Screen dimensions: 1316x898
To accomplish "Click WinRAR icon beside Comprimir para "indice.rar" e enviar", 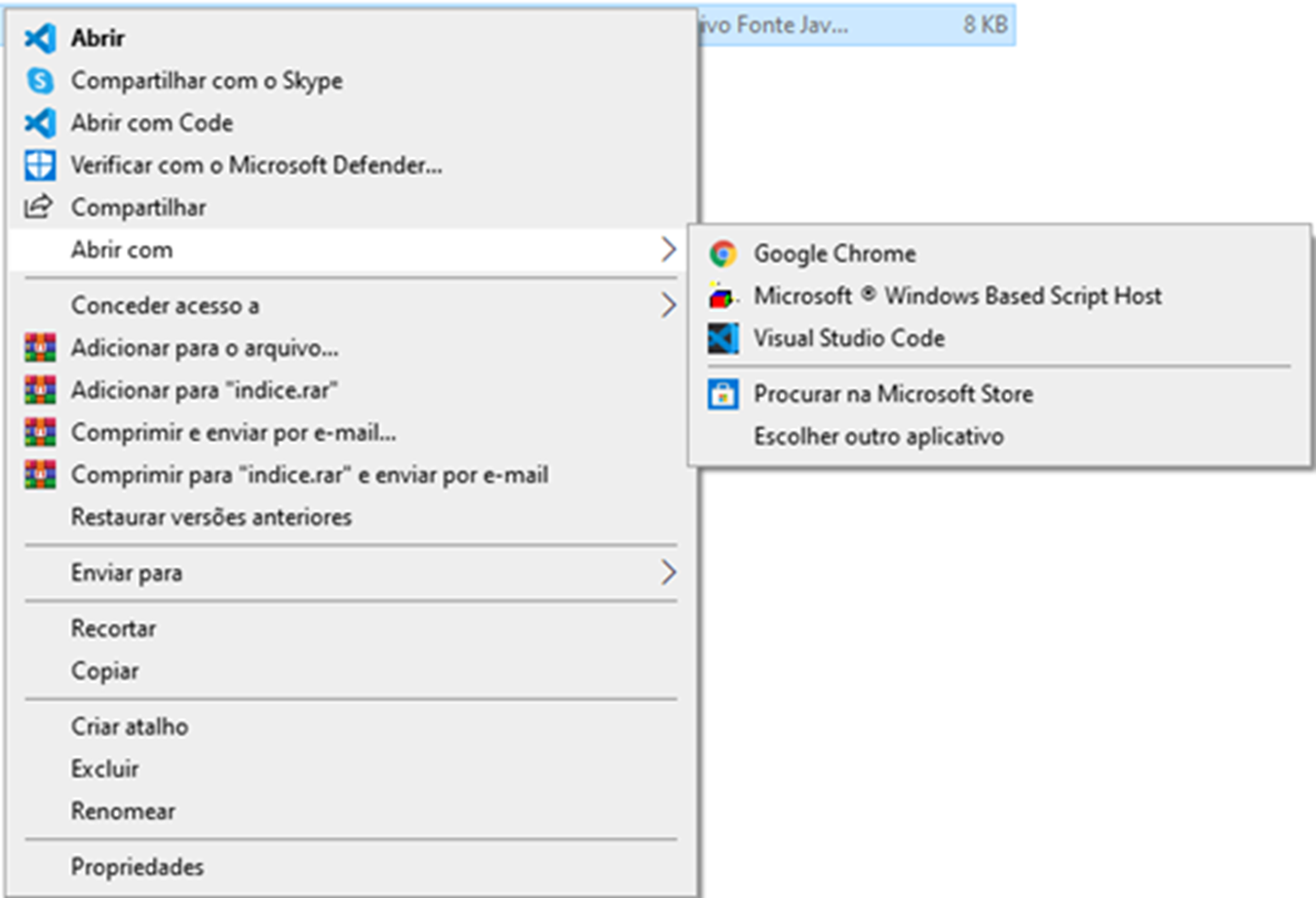I will pyautogui.click(x=40, y=475).
